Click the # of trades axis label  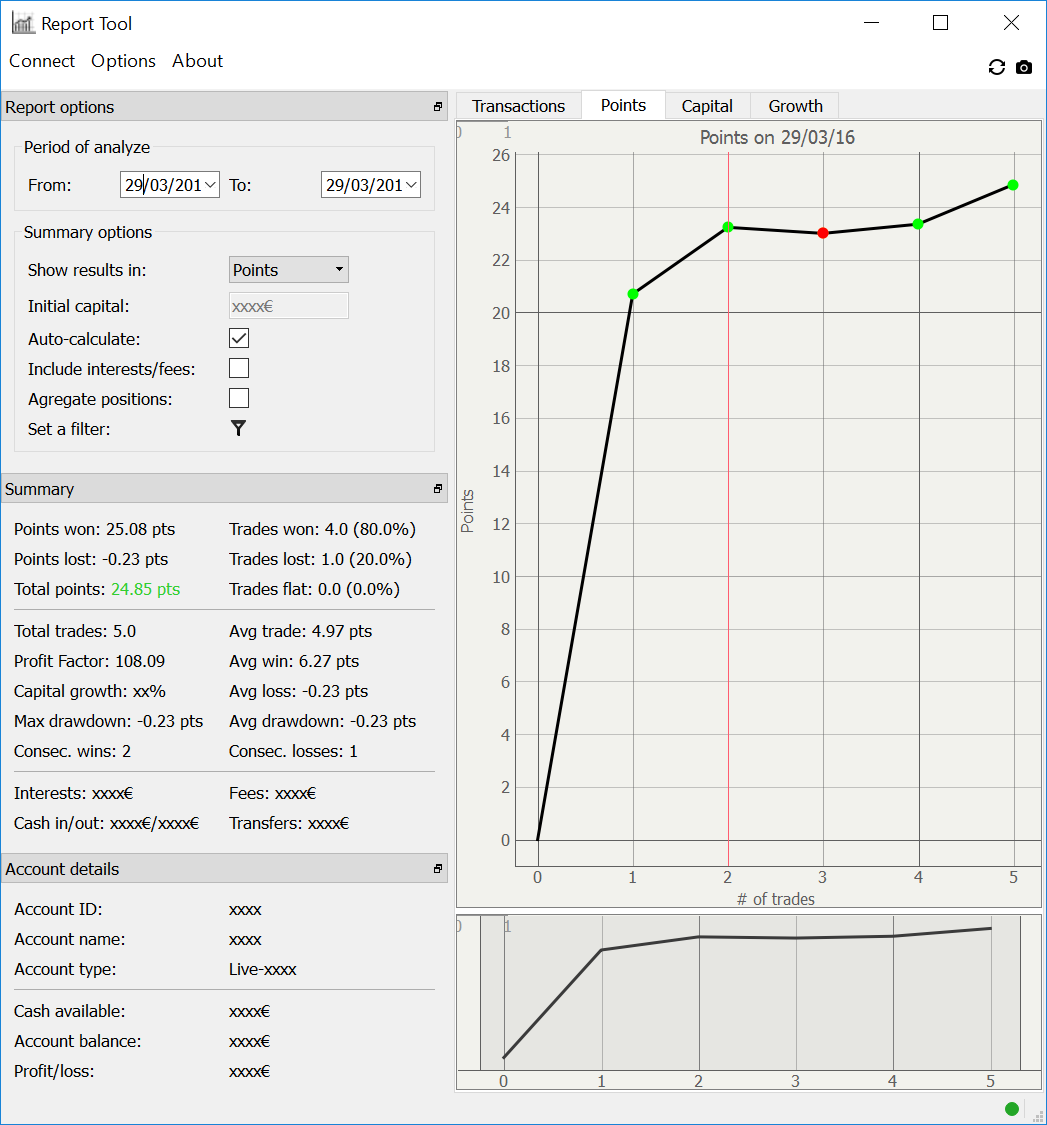[776, 899]
